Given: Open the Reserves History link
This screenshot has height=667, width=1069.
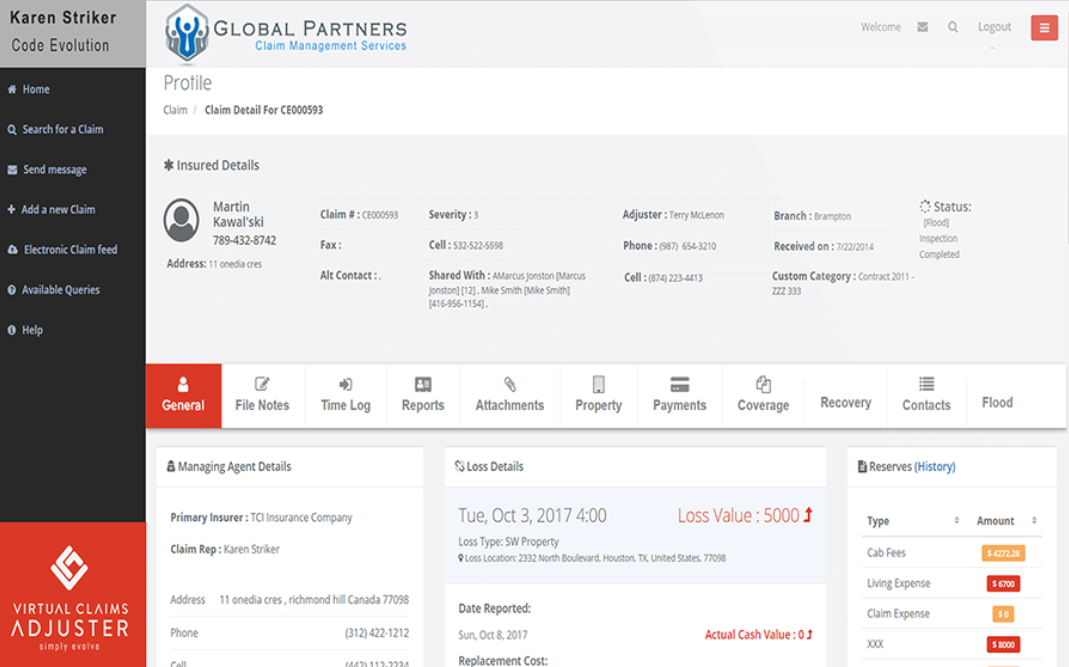Looking at the screenshot, I should (935, 466).
